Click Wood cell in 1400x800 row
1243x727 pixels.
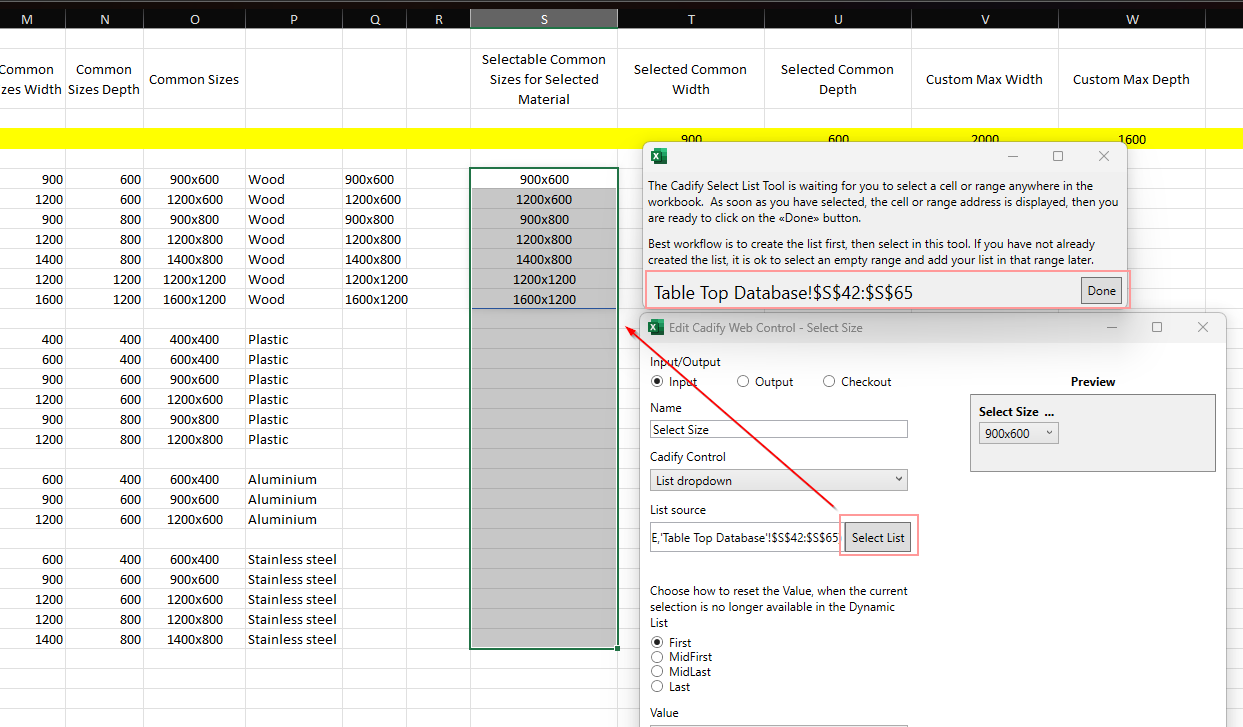[294, 259]
